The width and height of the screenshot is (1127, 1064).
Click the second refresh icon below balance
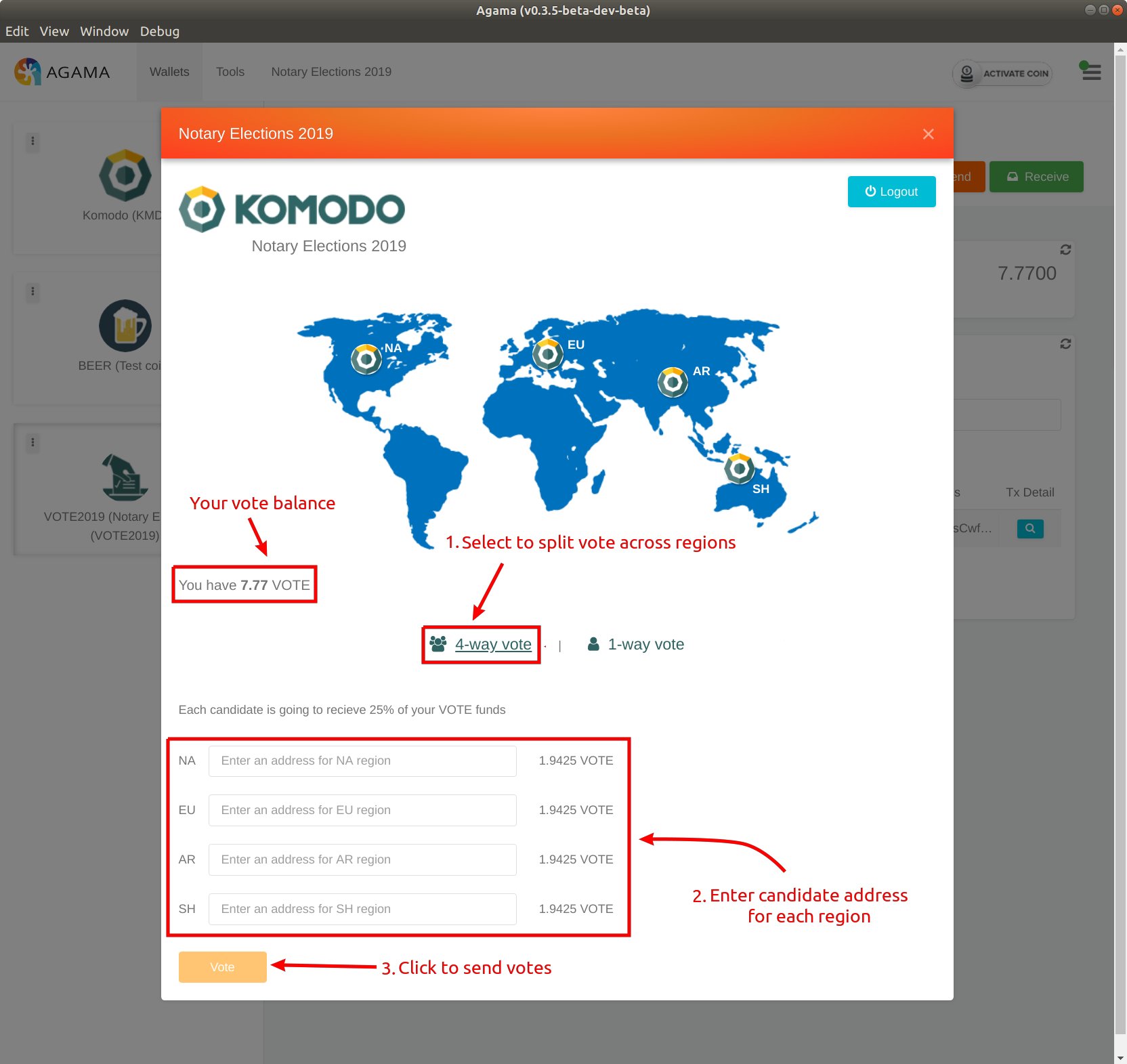[1065, 344]
